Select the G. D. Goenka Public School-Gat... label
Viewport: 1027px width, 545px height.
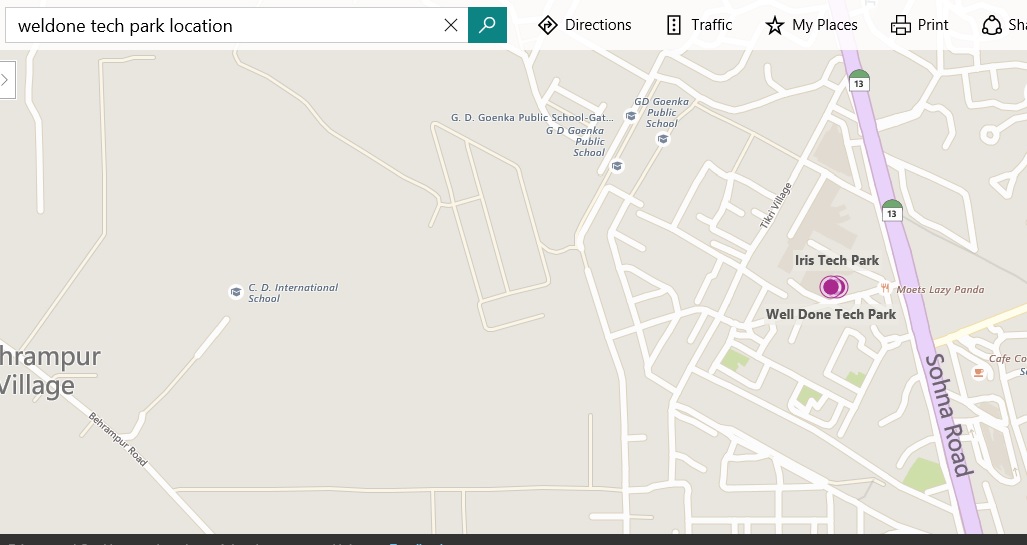click(x=526, y=117)
